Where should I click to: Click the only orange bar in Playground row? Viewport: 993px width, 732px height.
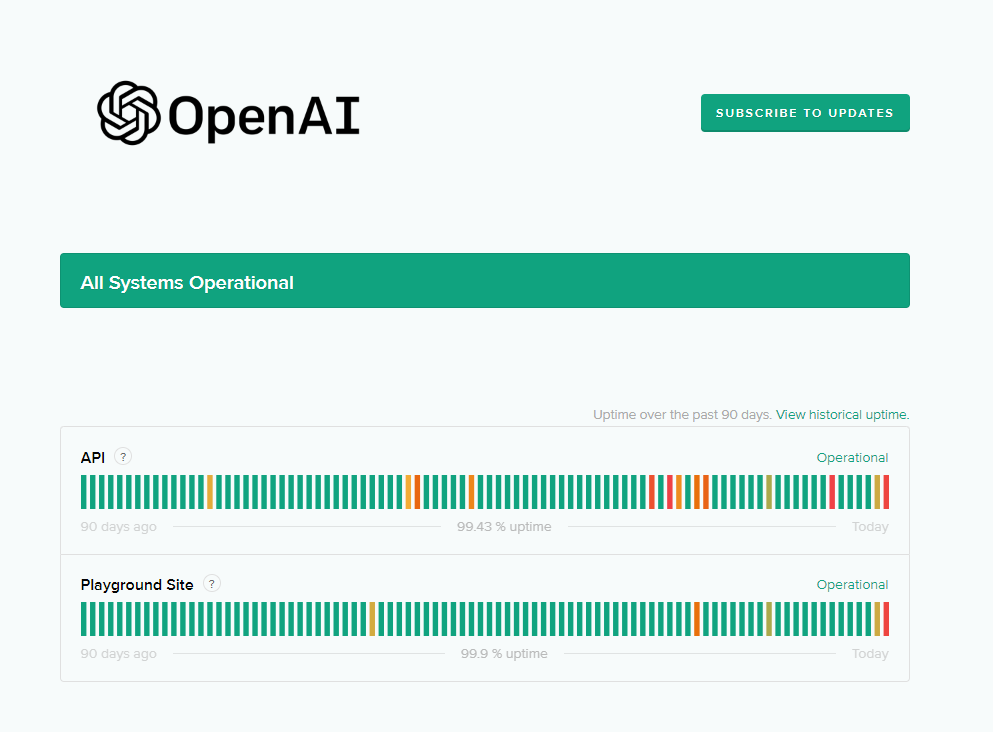[x=697, y=619]
